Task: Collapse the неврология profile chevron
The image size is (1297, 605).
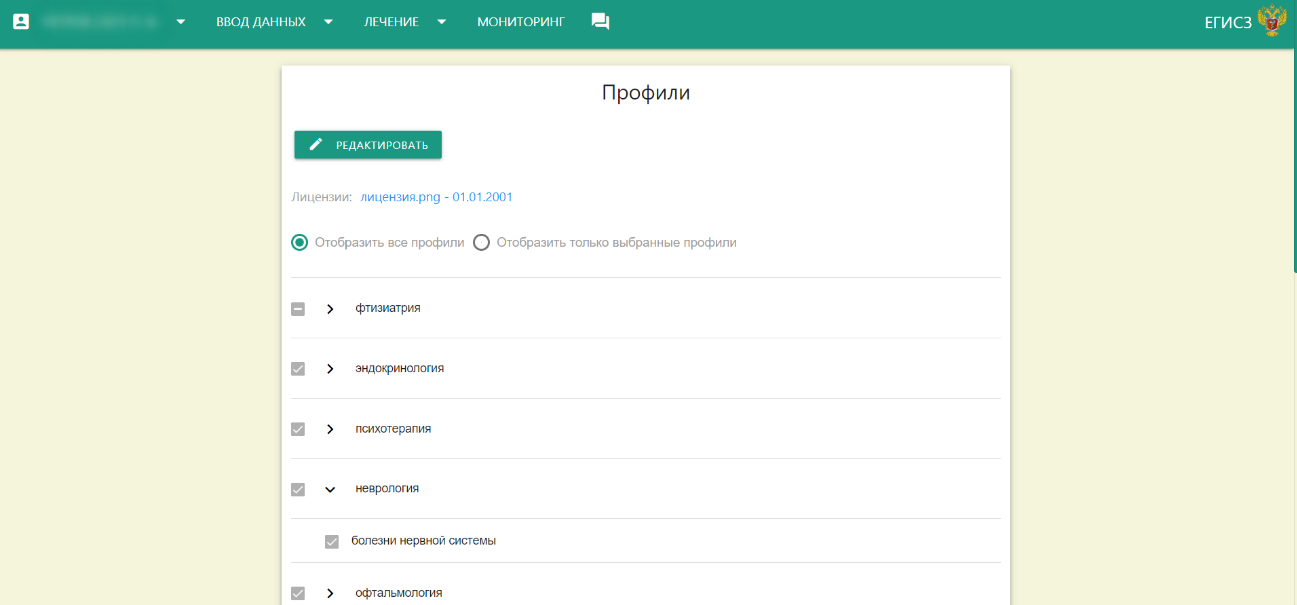Action: click(x=330, y=489)
